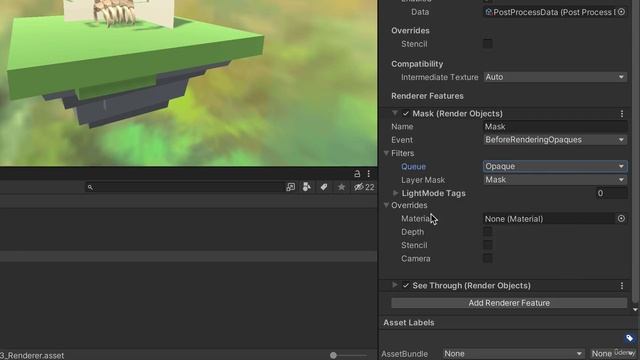Open search in scene picker icon
The height and width of the screenshot is (360, 640).
[291, 187]
